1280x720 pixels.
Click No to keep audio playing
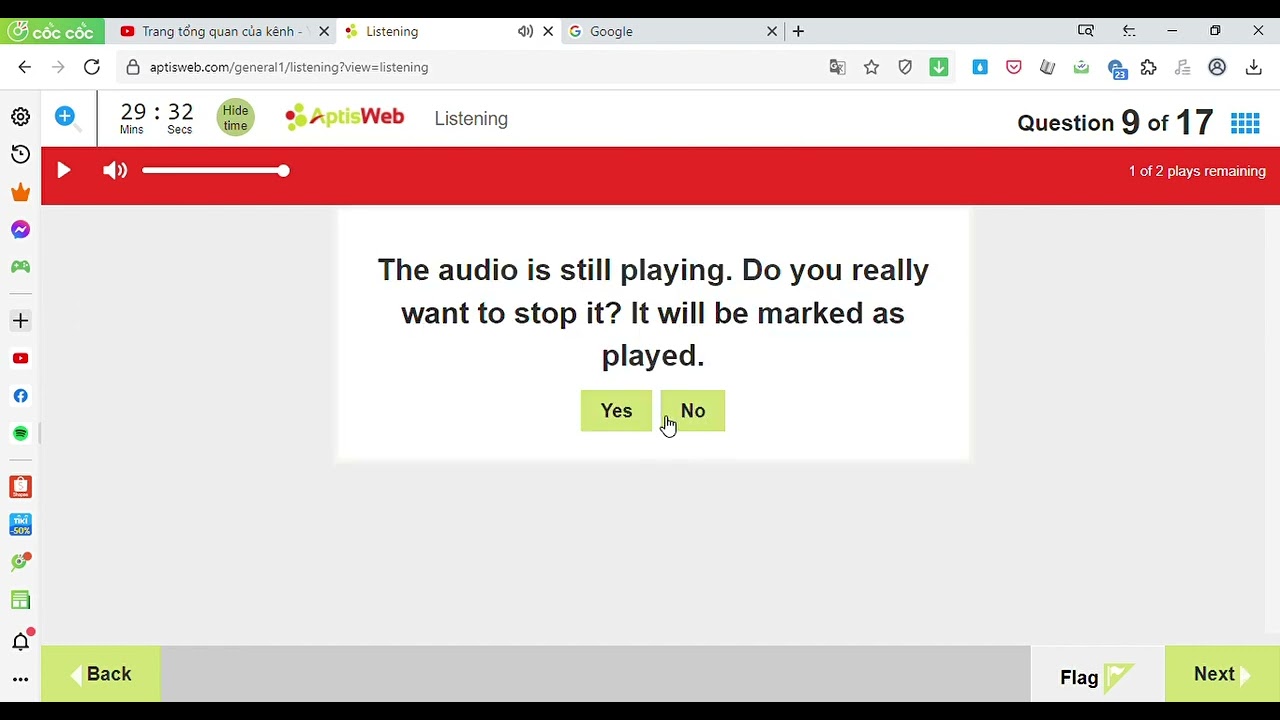point(693,411)
